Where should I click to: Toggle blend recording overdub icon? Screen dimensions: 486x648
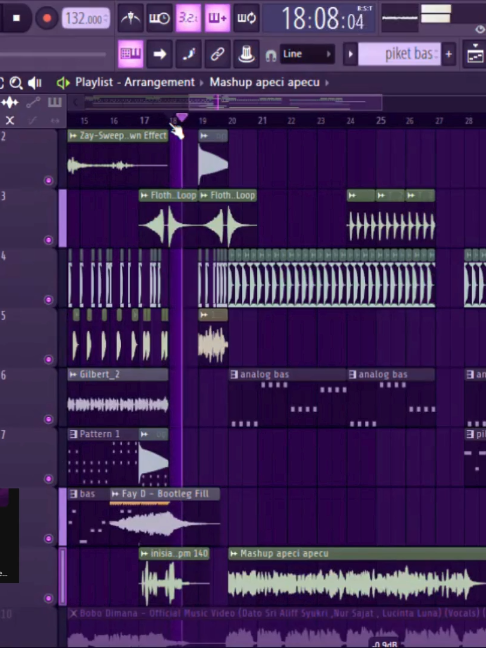217,18
